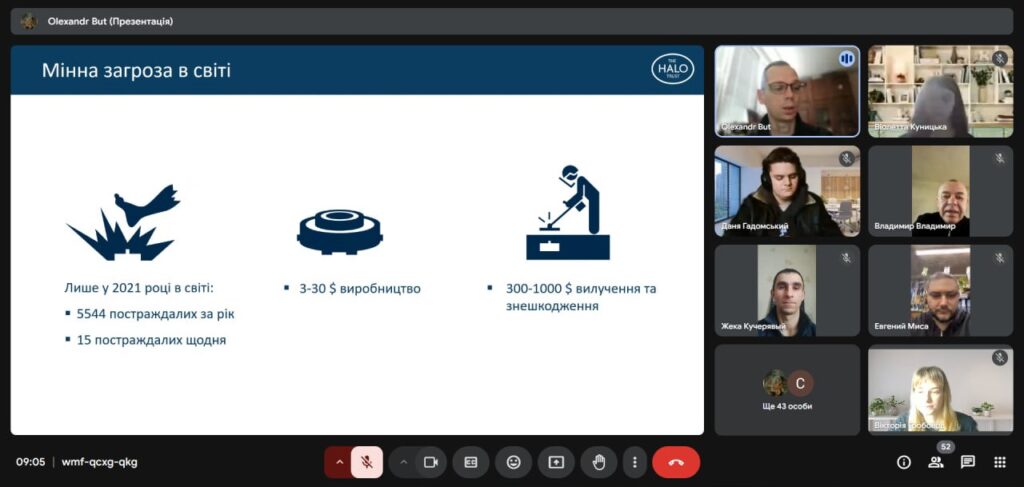Click the wmf-qcxg-qkg meeting code
This screenshot has height=487, width=1024.
click(100, 462)
